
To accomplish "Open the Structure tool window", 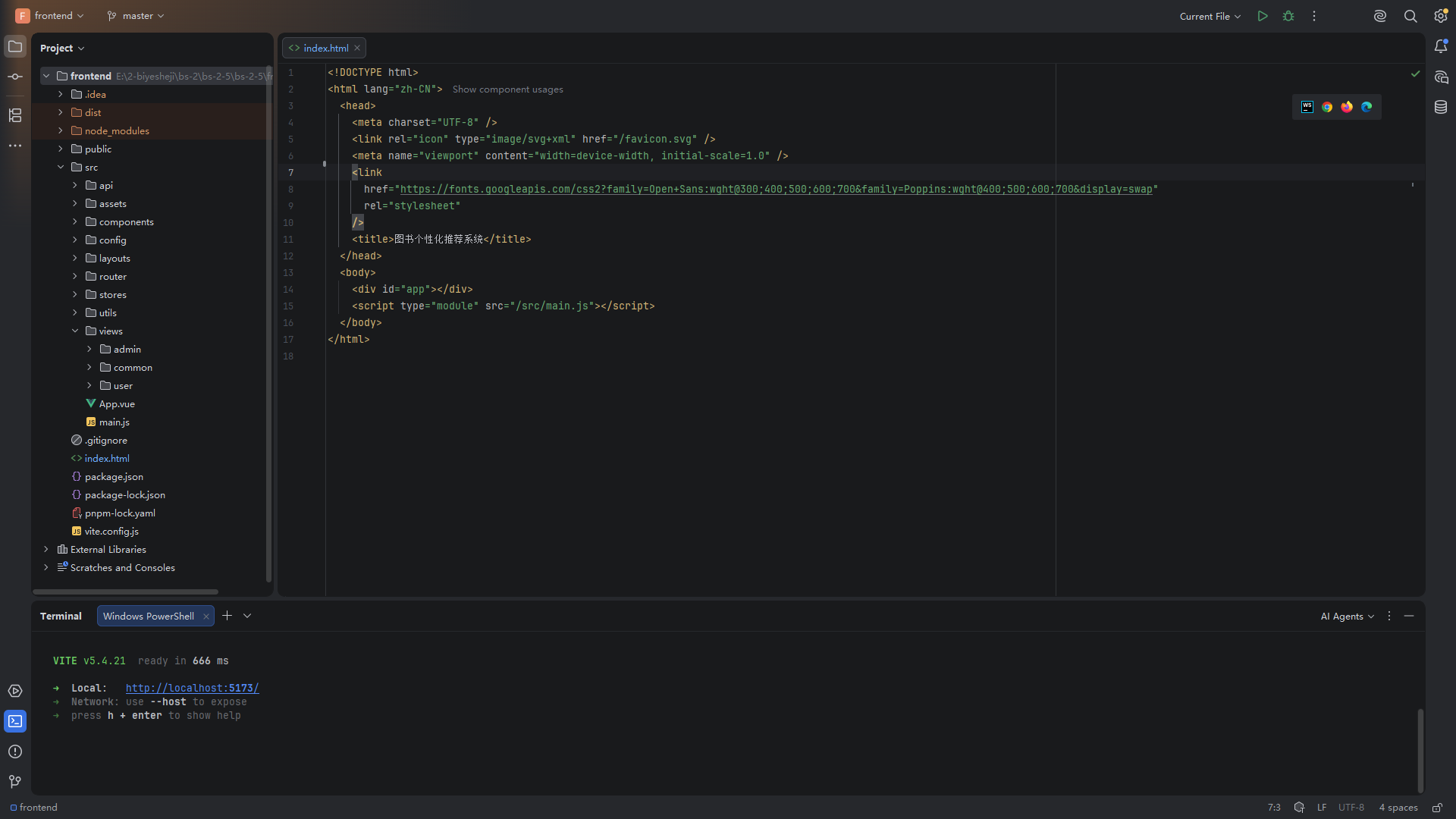I will [15, 115].
